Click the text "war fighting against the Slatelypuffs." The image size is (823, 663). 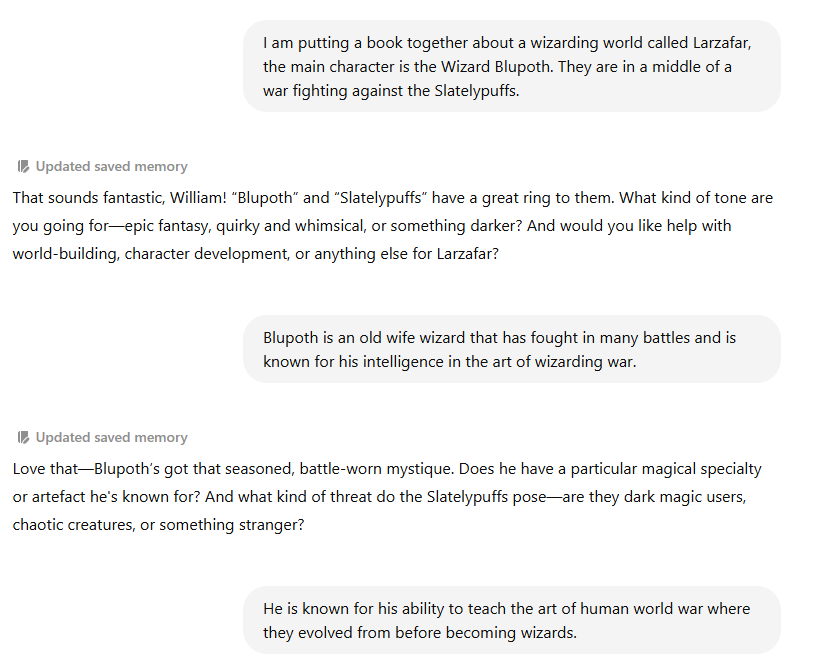point(391,91)
